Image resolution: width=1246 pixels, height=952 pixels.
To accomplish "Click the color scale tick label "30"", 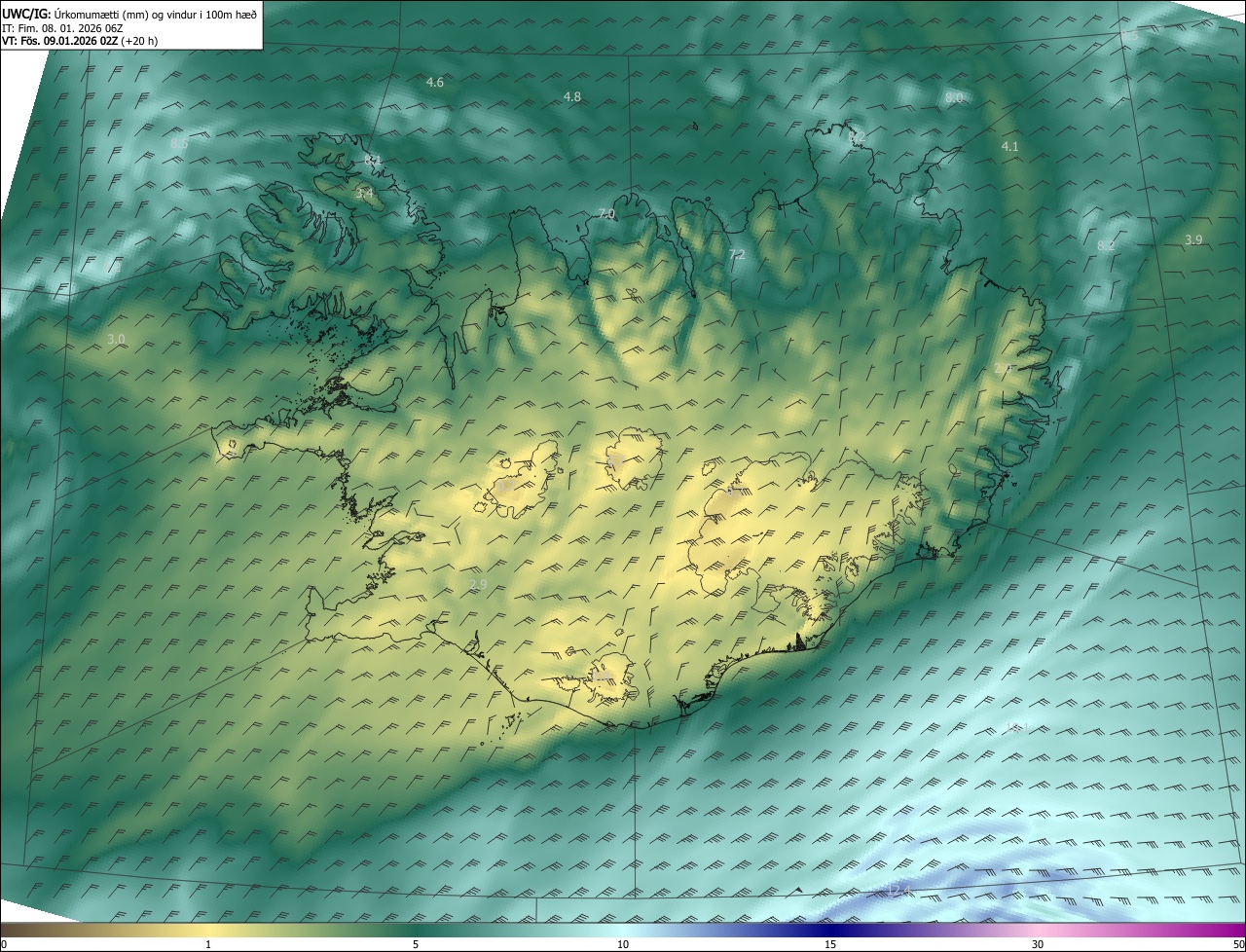I will (1038, 944).
